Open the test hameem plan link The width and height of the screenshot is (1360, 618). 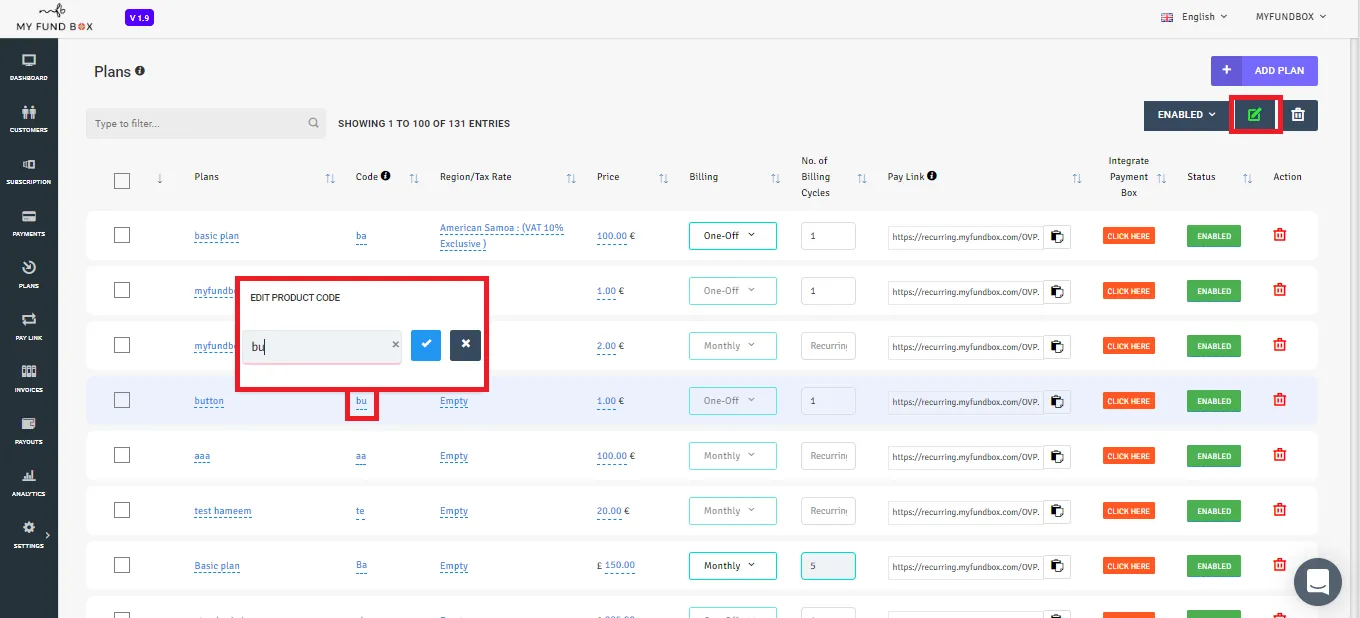(223, 511)
